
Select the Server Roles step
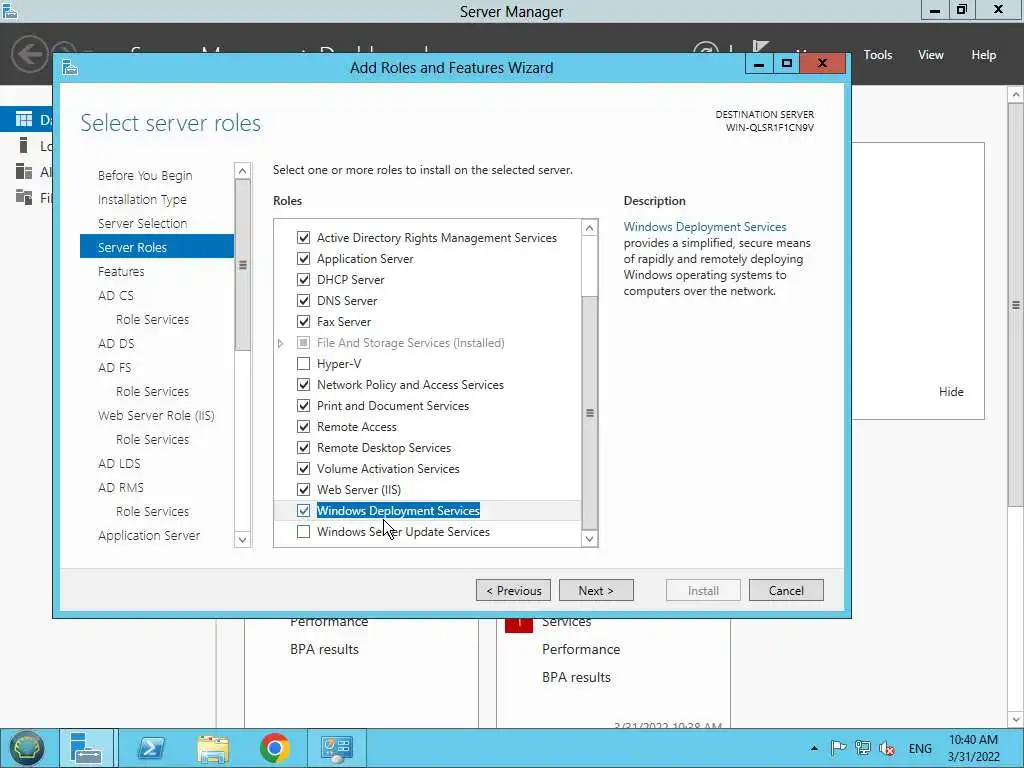[x=157, y=247]
